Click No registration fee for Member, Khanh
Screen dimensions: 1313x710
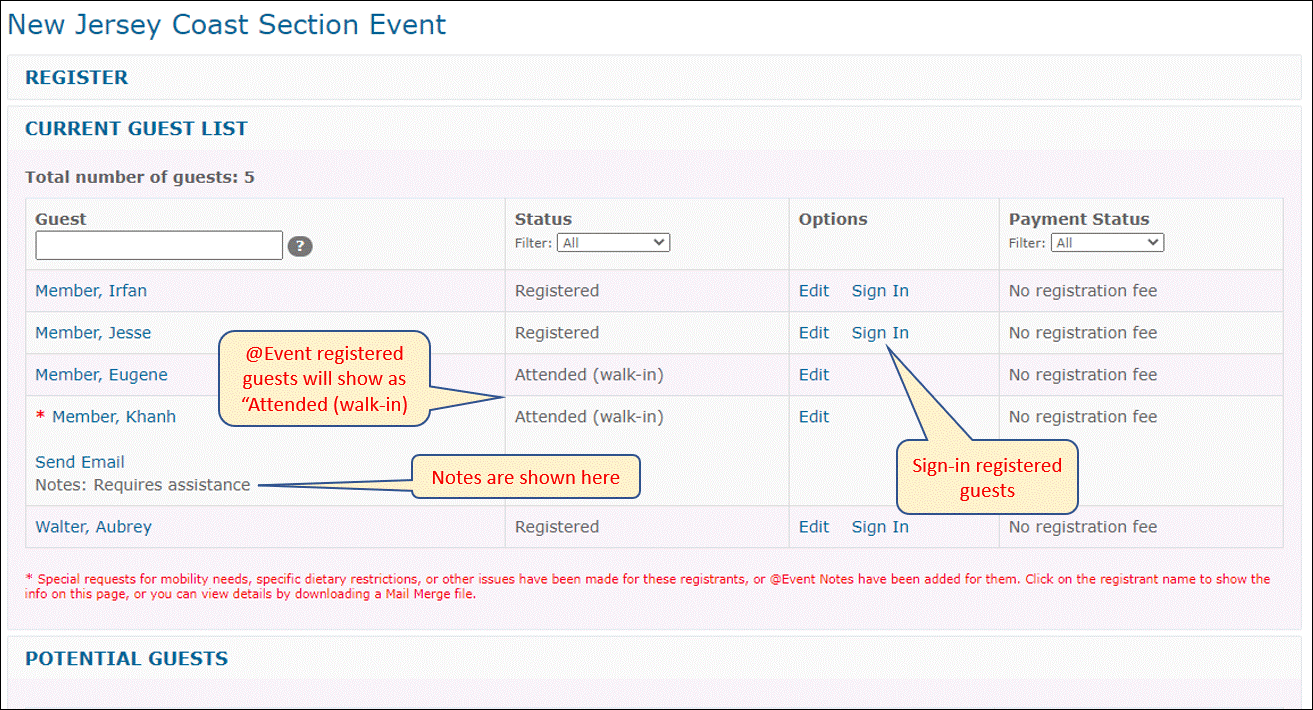click(x=1083, y=417)
